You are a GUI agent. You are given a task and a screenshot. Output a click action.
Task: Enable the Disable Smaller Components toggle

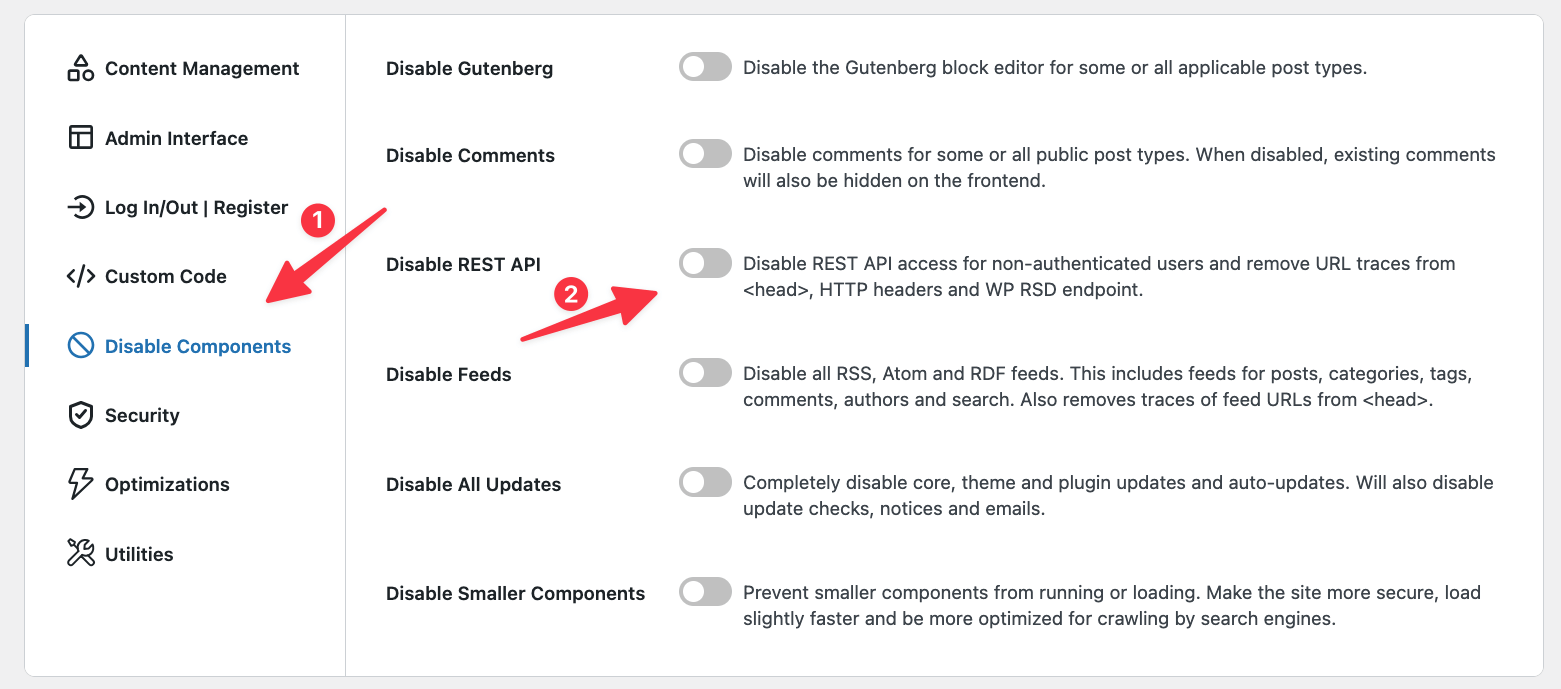[x=705, y=592]
